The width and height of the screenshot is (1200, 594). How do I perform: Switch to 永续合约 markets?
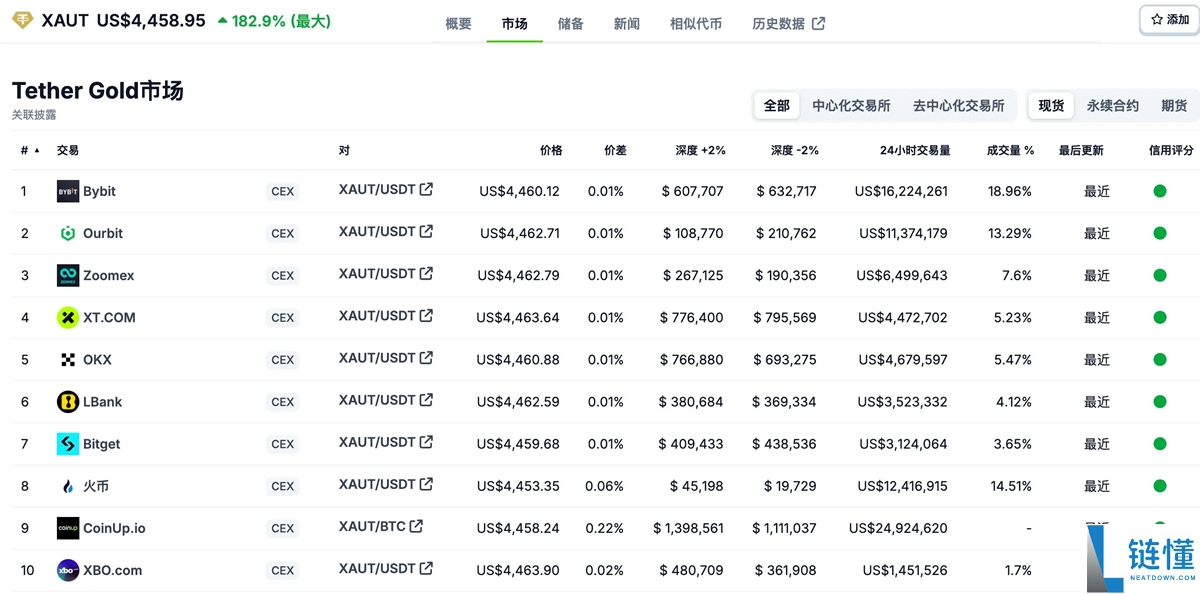coord(1113,105)
